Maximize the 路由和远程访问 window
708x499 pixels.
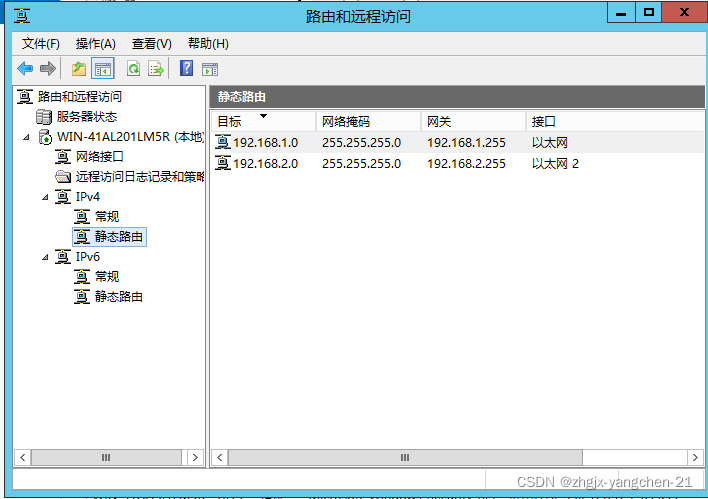(x=648, y=12)
